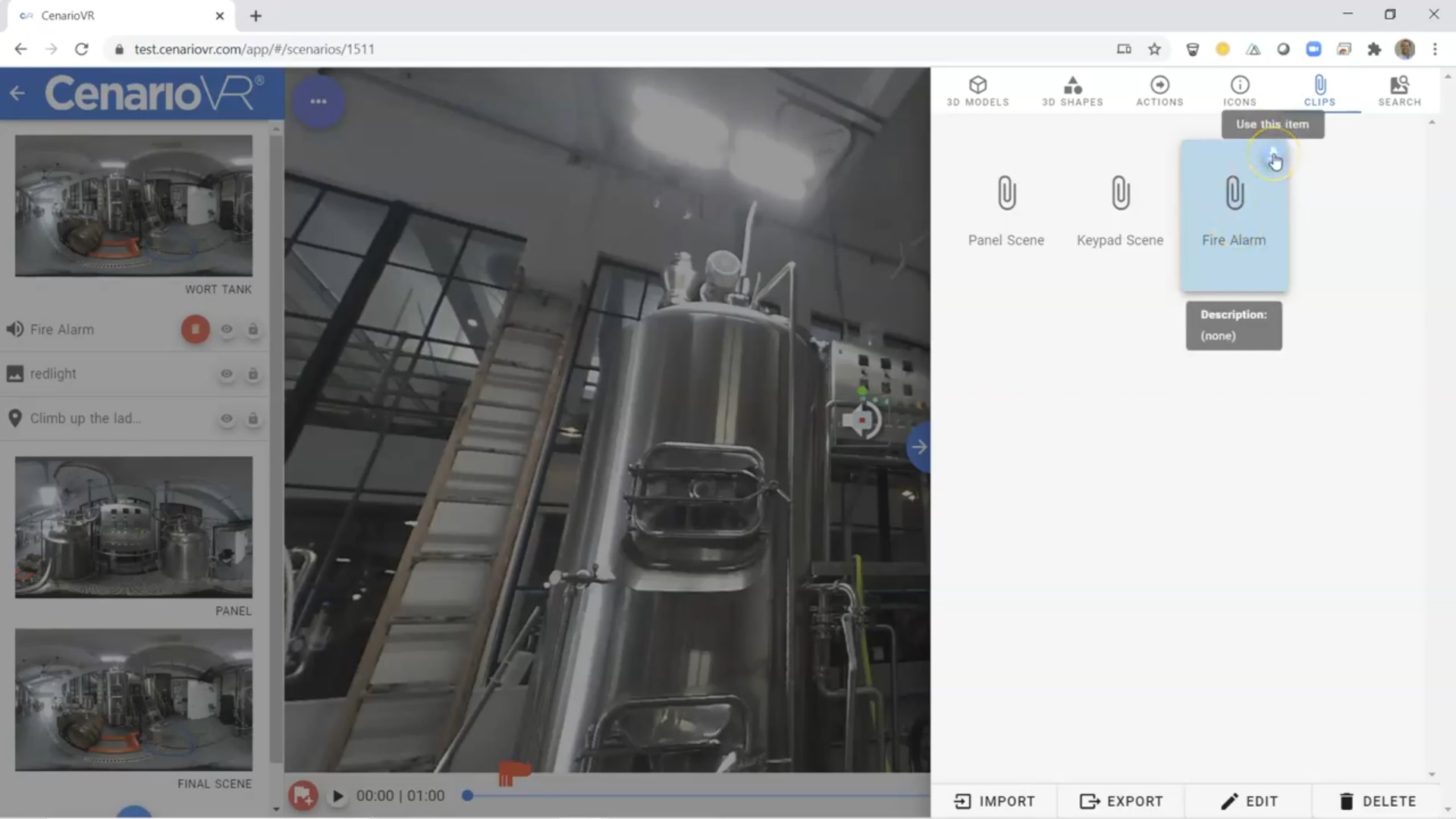Click the shield extension icon
The width and height of the screenshot is (1456, 819).
(1192, 49)
